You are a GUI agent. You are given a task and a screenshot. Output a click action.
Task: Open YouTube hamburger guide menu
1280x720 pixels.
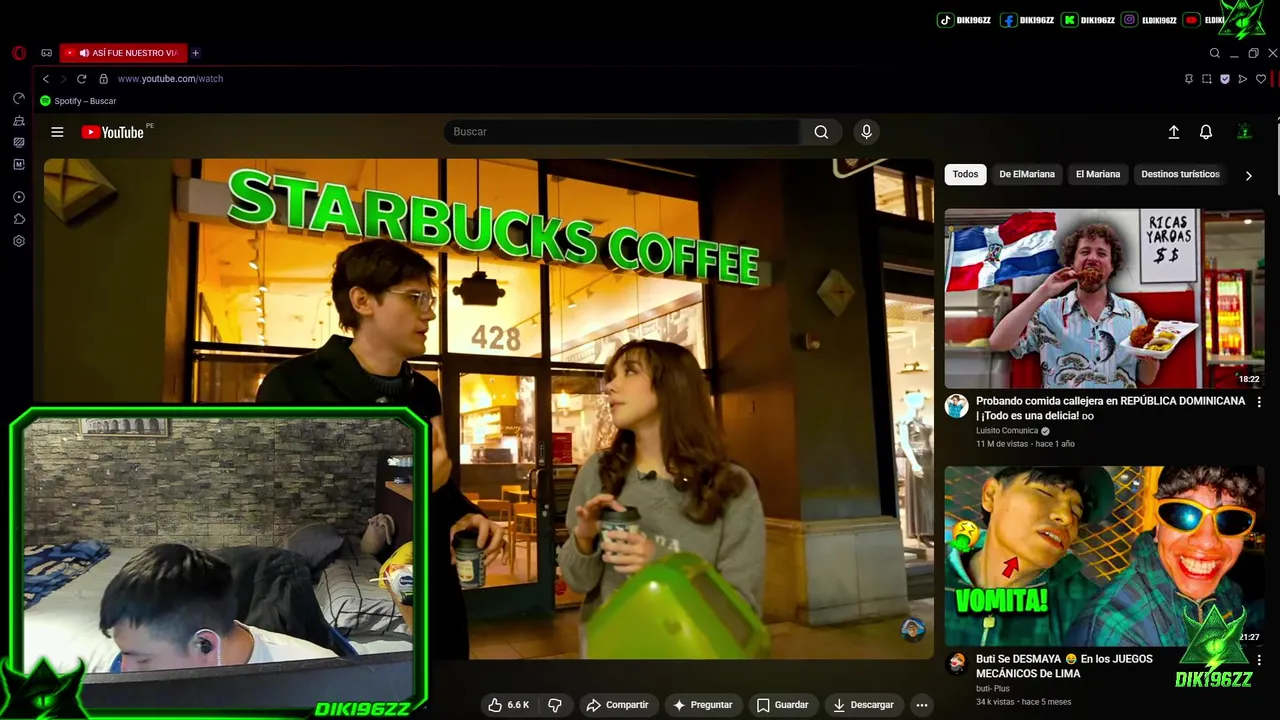(x=57, y=132)
